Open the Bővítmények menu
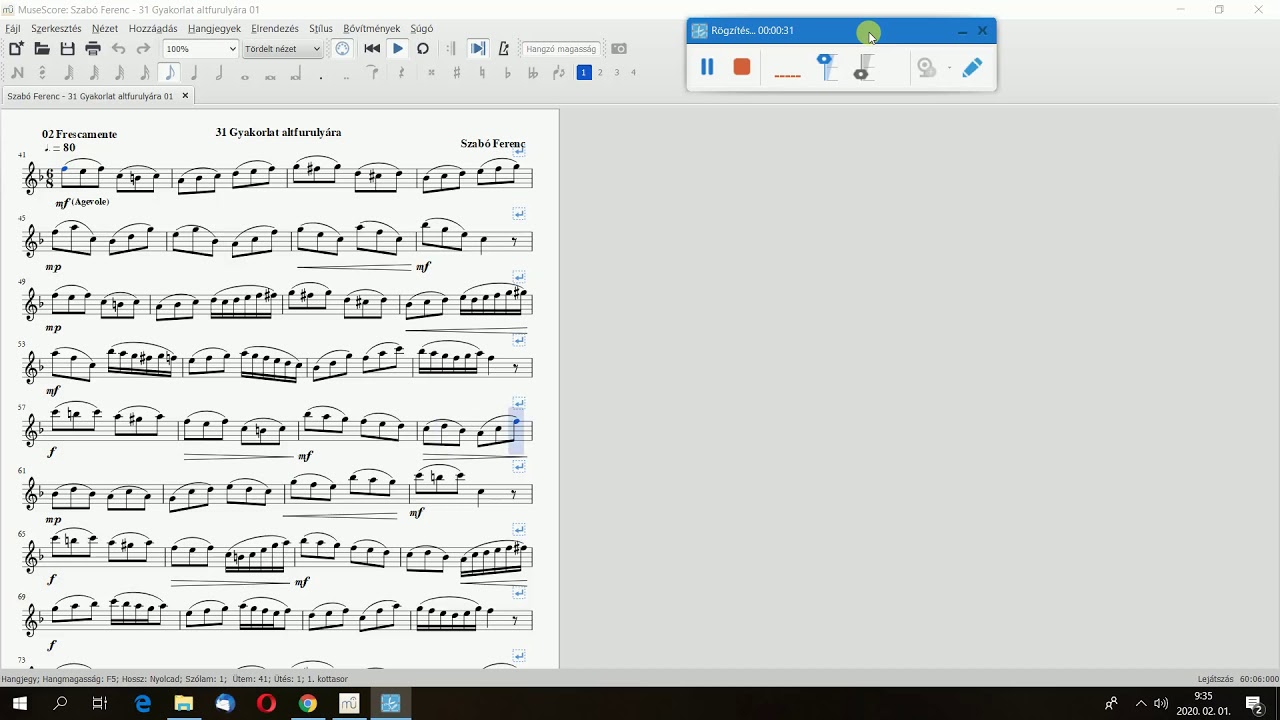1280x720 pixels. (372, 29)
